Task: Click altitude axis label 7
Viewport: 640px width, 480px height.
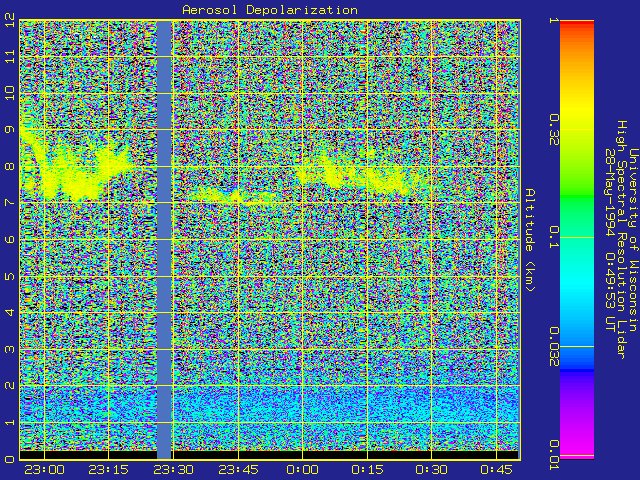Action: [10, 202]
